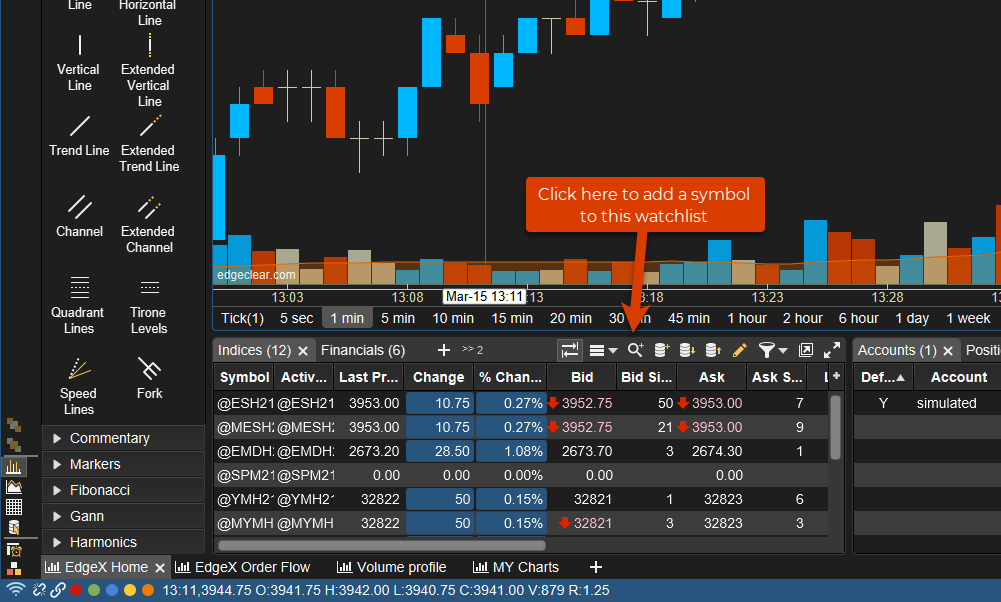Click the watchlist vertical scrollbar
This screenshot has width=1001, height=602.
tap(835, 427)
